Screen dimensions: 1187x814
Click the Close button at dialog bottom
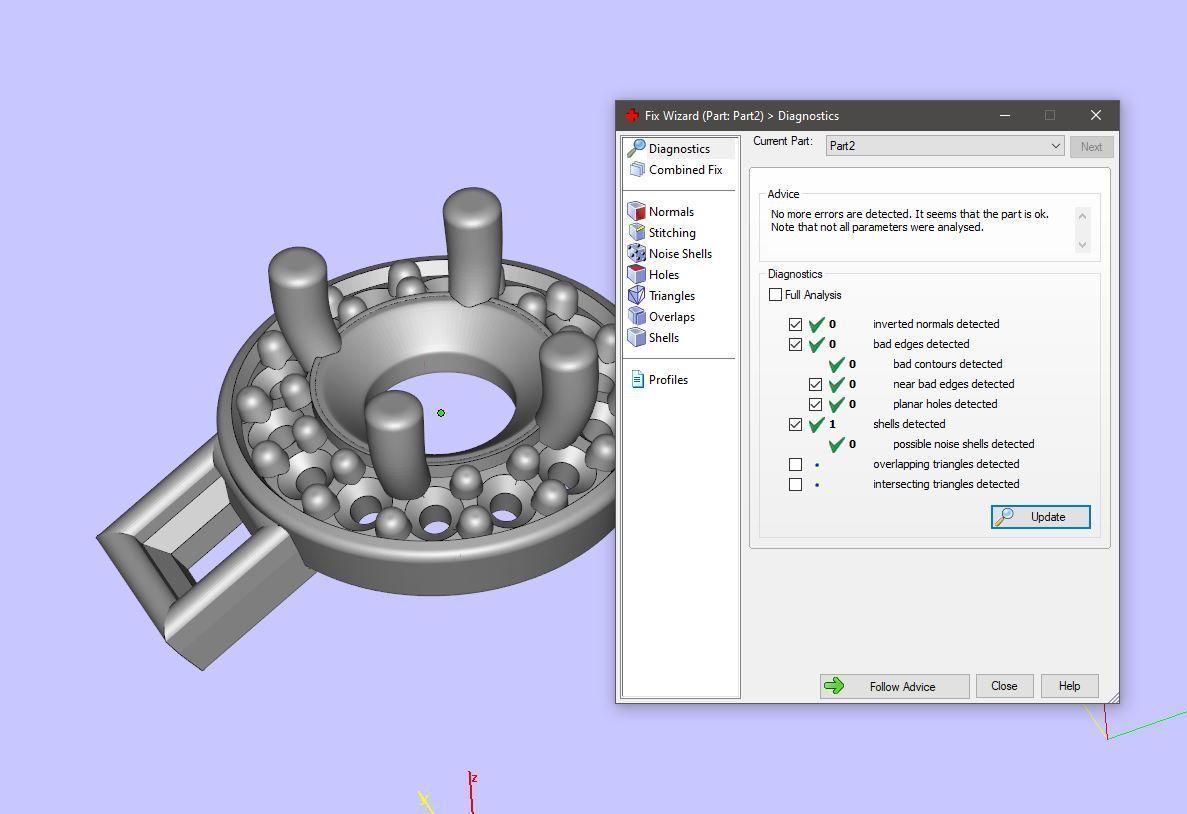click(x=1004, y=686)
